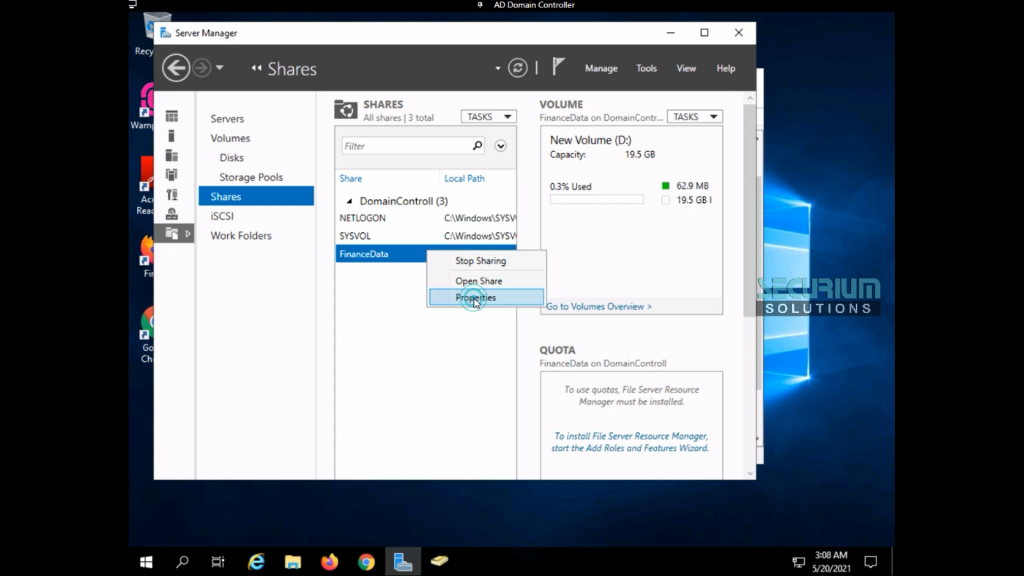This screenshot has height=576, width=1024.
Task: Select the NETLOGON share row
Action: point(426,218)
